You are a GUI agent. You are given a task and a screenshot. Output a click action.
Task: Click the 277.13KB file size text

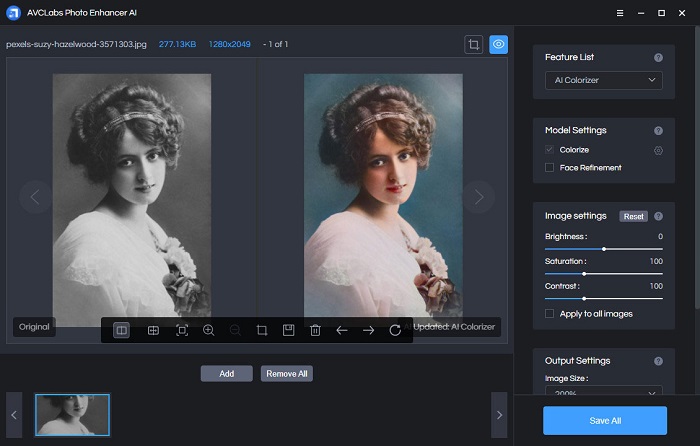pyautogui.click(x=177, y=44)
